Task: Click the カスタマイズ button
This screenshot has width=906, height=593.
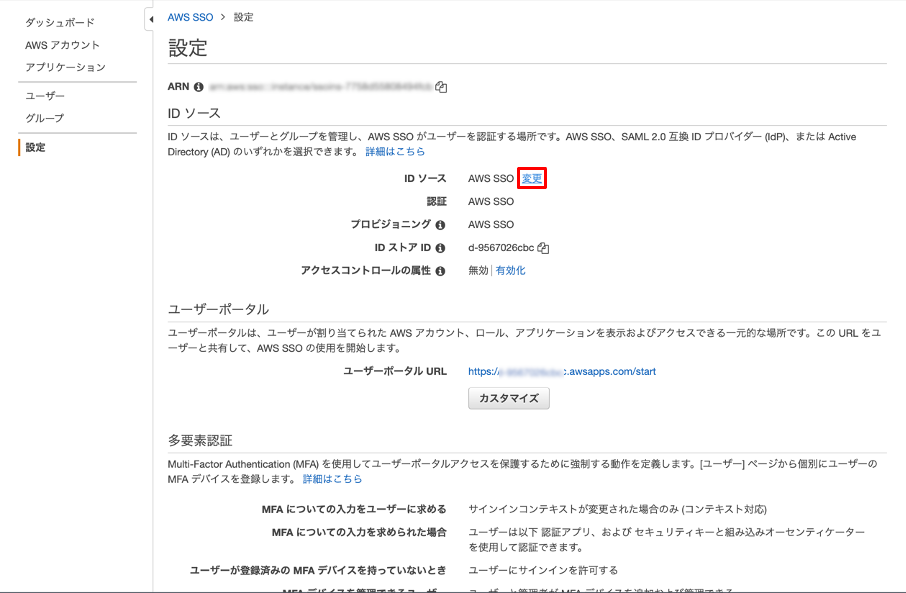Action: [x=509, y=398]
